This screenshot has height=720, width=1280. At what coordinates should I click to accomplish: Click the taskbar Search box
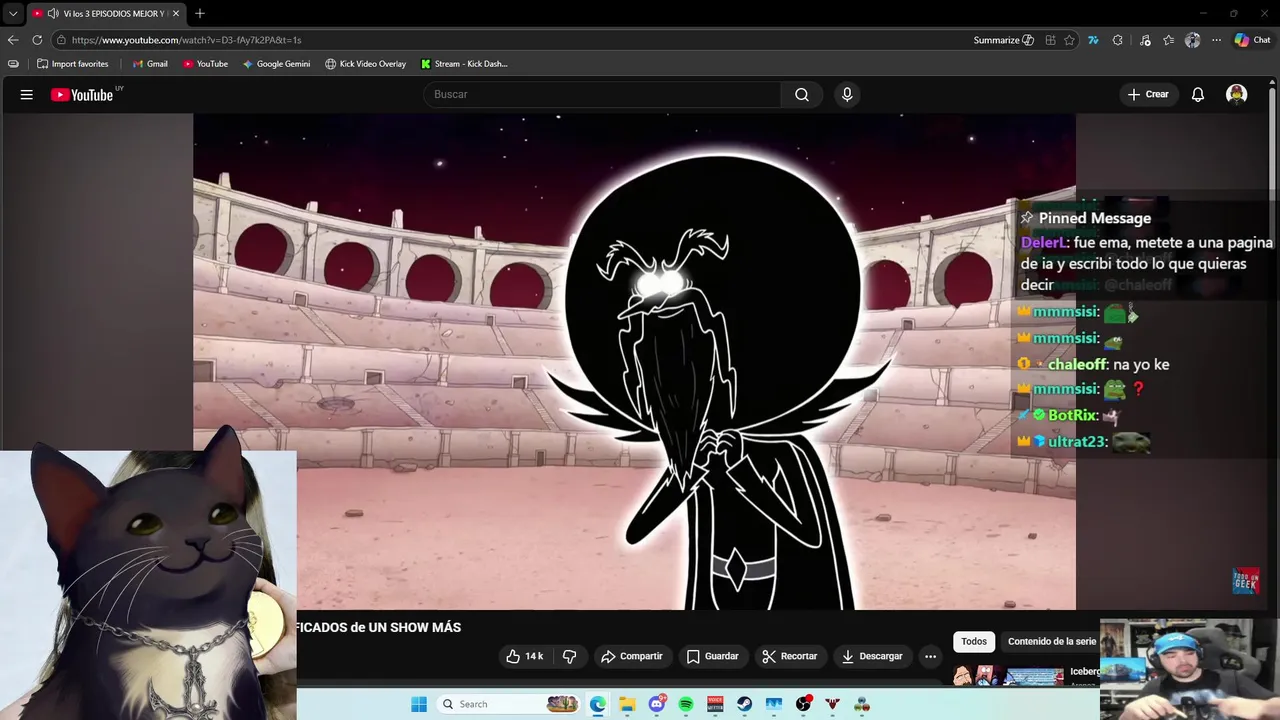(x=509, y=704)
